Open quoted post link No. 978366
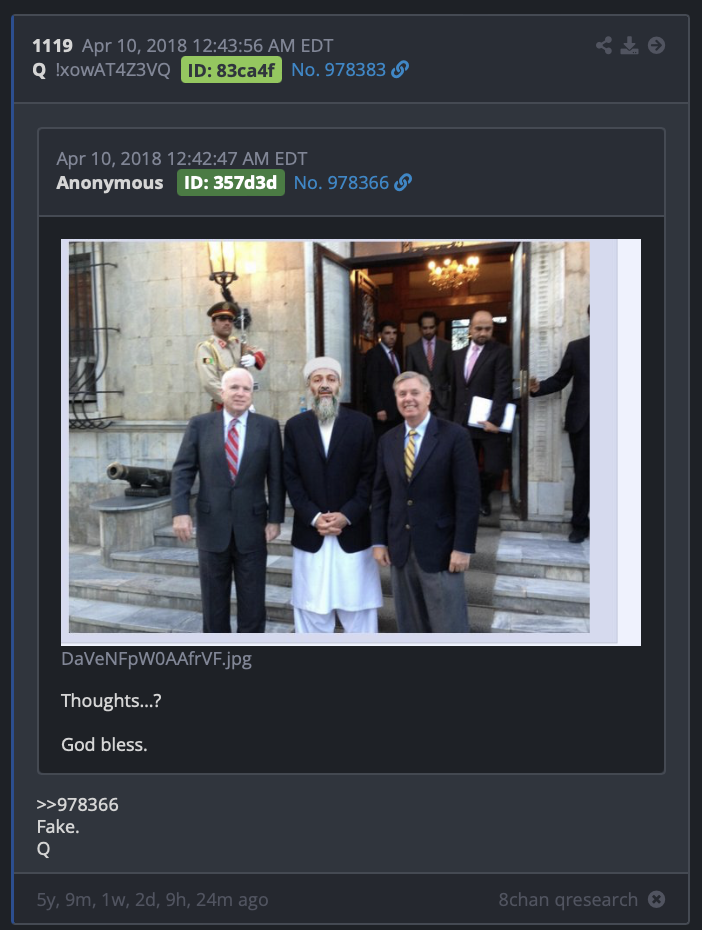This screenshot has width=702, height=930. tap(342, 183)
